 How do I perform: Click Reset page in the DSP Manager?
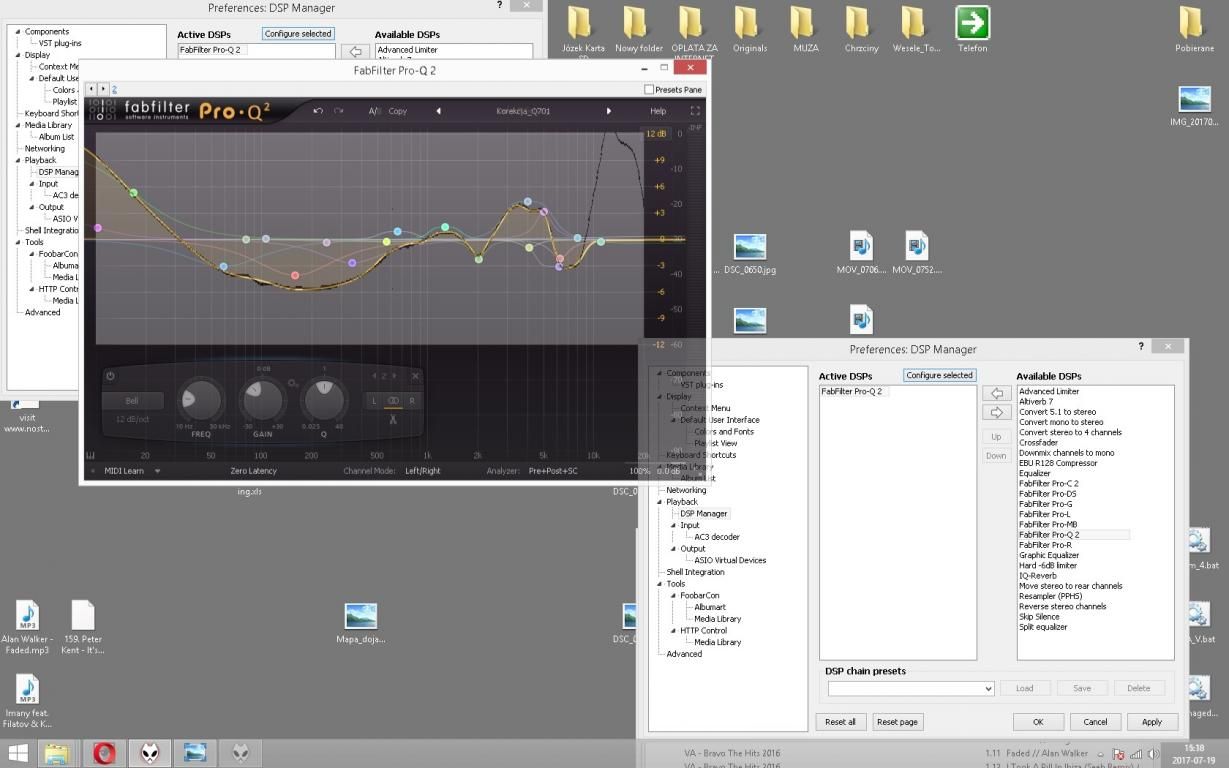[897, 721]
